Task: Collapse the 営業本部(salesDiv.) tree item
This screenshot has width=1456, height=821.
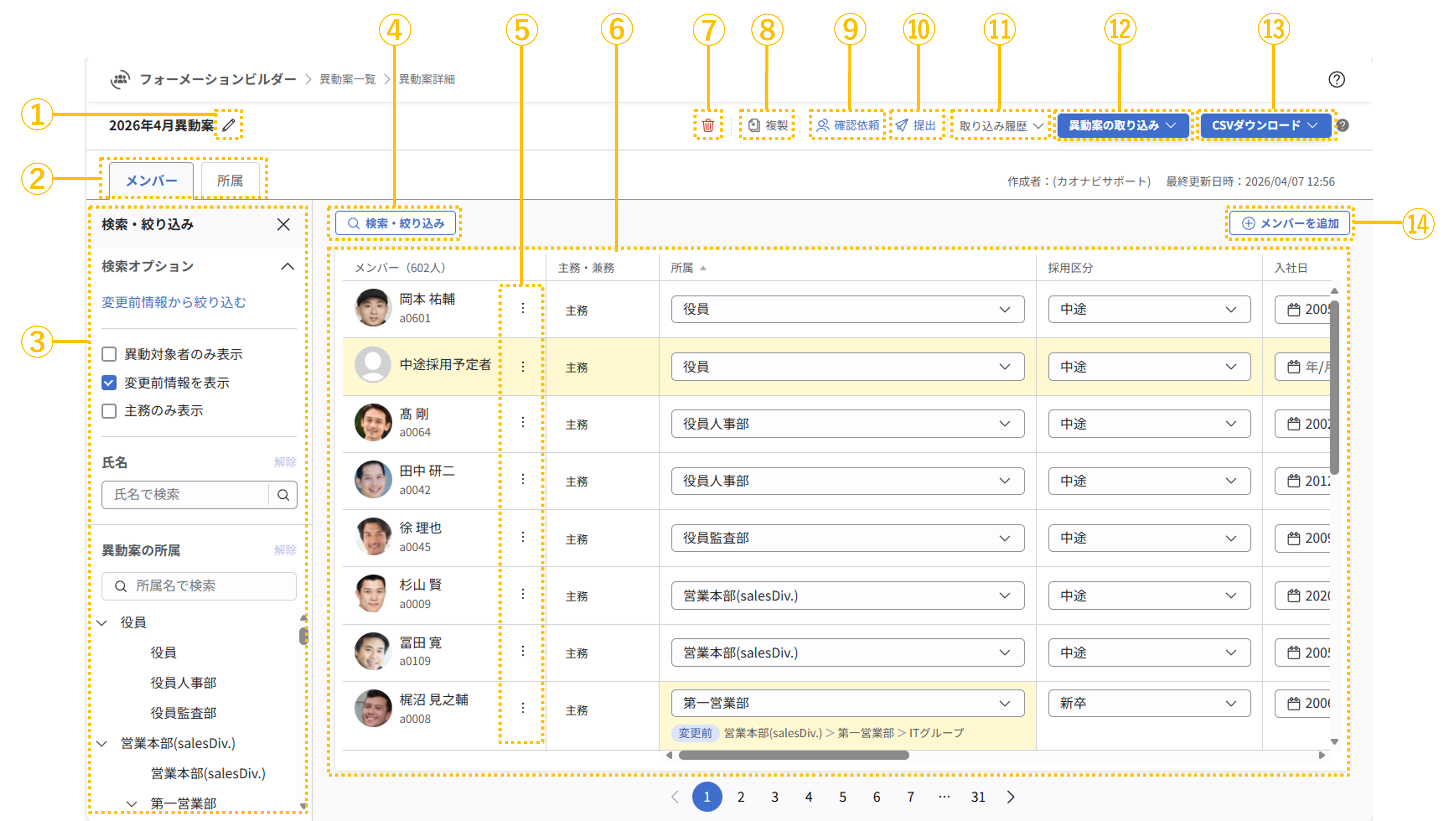Action: click(x=102, y=744)
